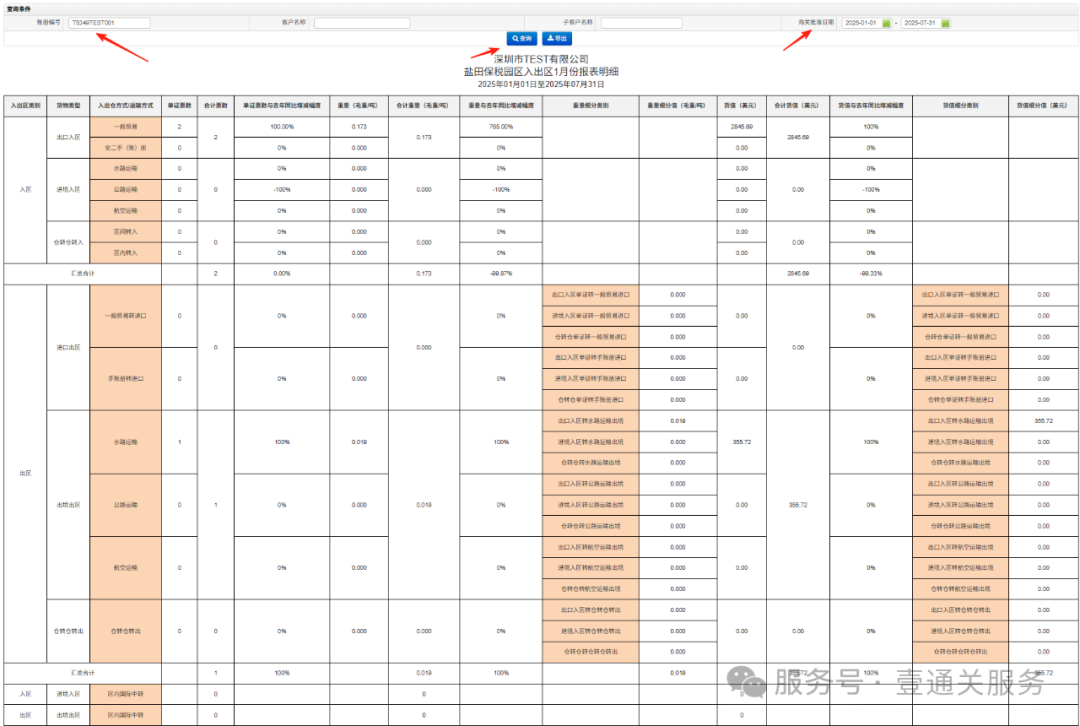Viewport: 1080px width, 726px height.
Task: Click the 货值(美元) column header
Action: click(741, 105)
